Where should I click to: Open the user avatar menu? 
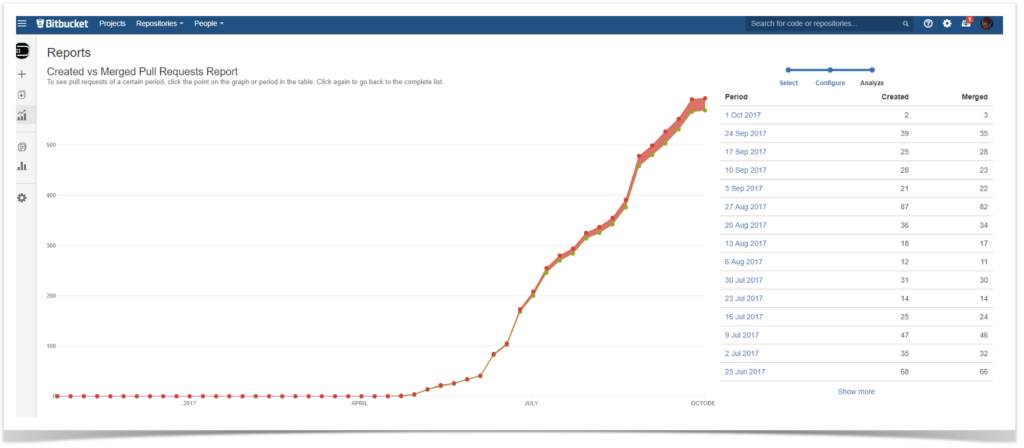987,23
